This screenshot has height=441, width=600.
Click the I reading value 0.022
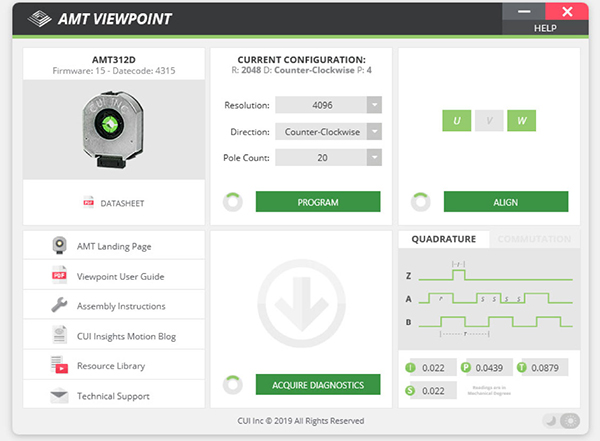point(433,368)
